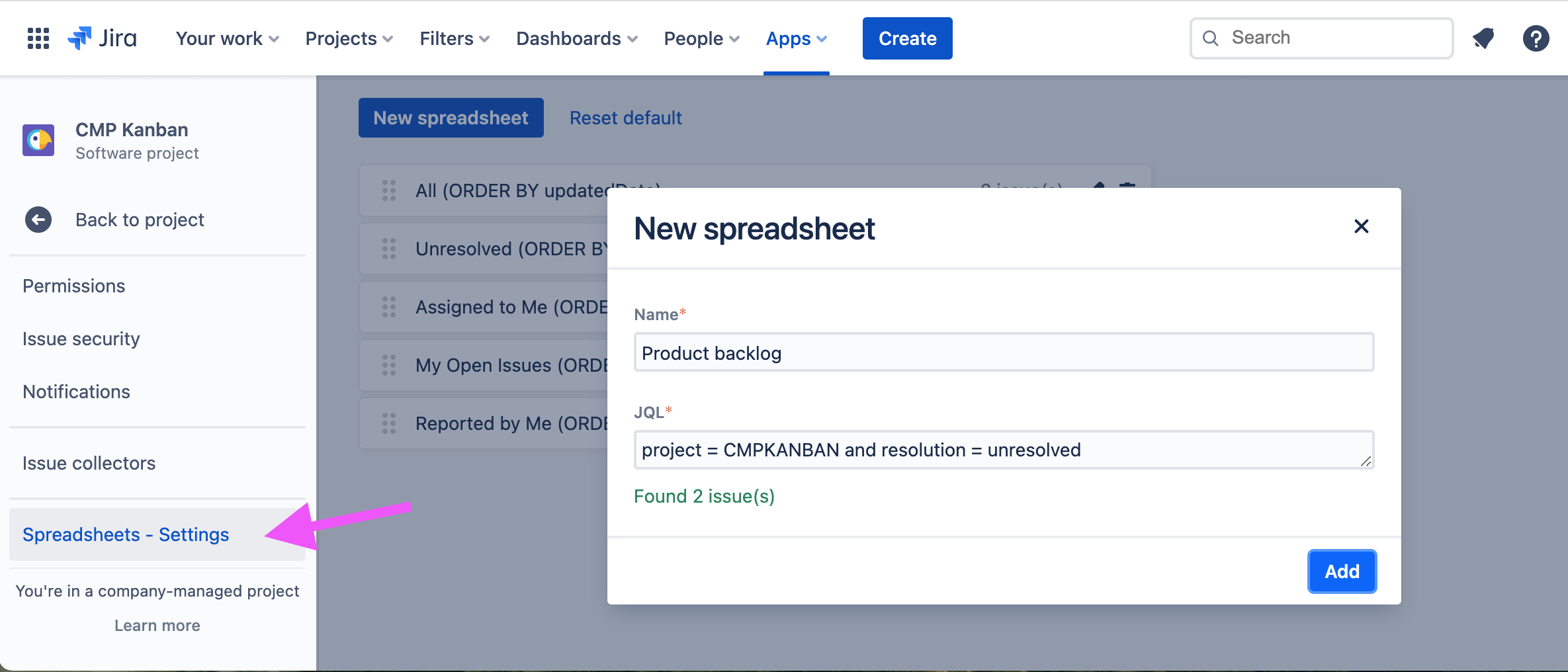The image size is (1568, 672).
Task: Click inside the JQL query text area
Action: click(1003, 449)
